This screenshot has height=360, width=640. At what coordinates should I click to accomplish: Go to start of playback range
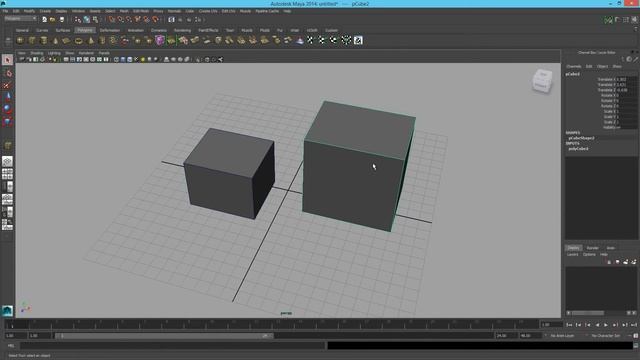pos(569,325)
